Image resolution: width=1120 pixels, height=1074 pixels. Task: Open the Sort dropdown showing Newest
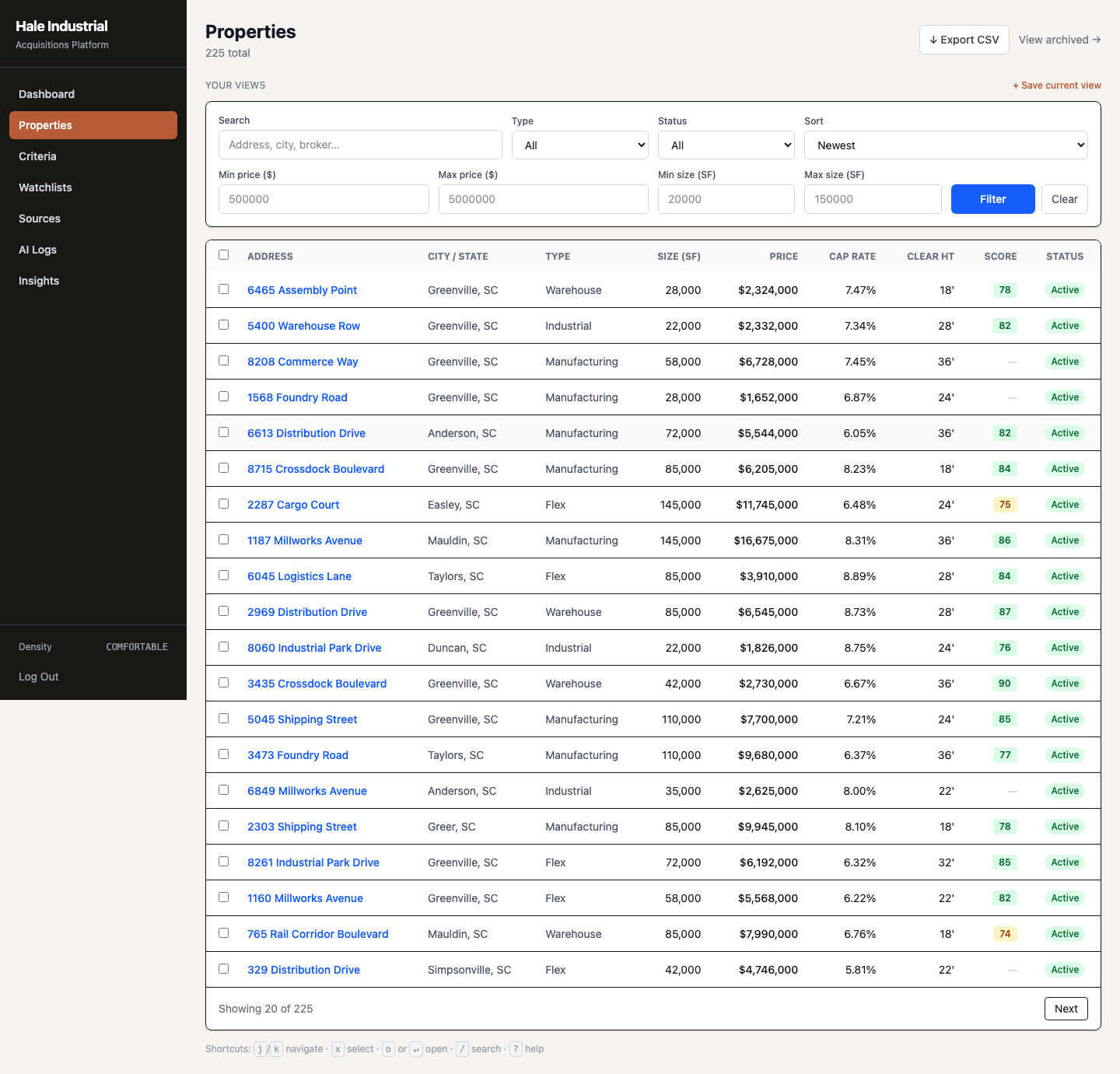(946, 145)
